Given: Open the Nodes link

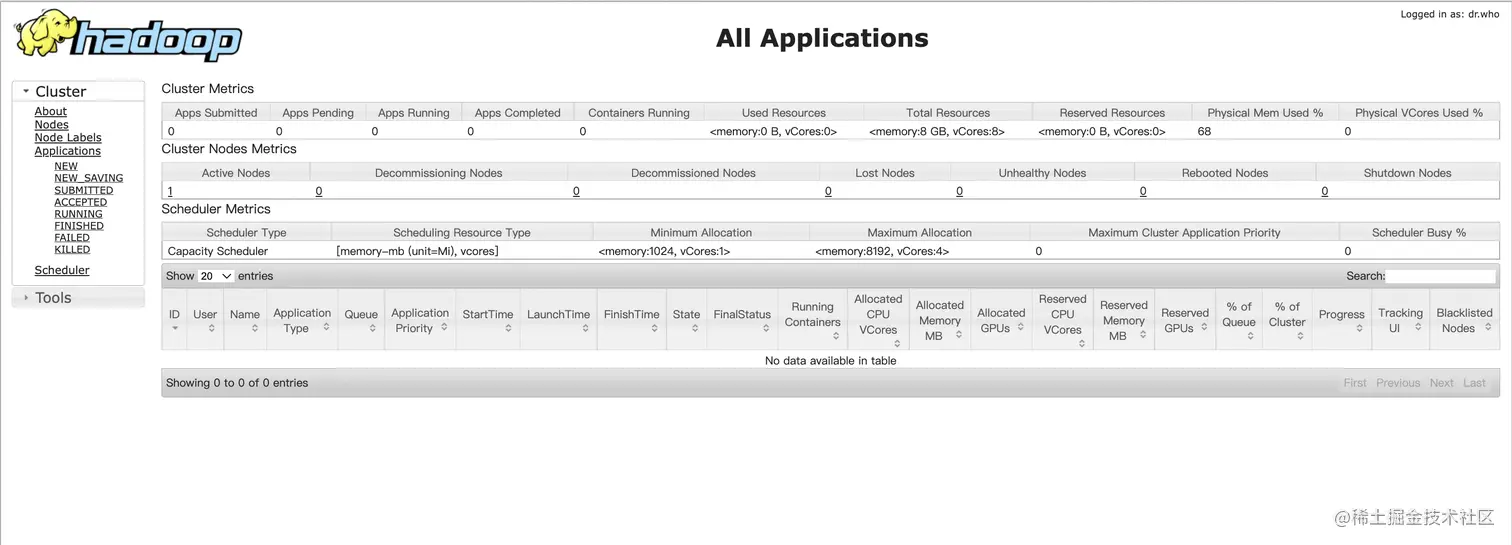Looking at the screenshot, I should [x=52, y=125].
